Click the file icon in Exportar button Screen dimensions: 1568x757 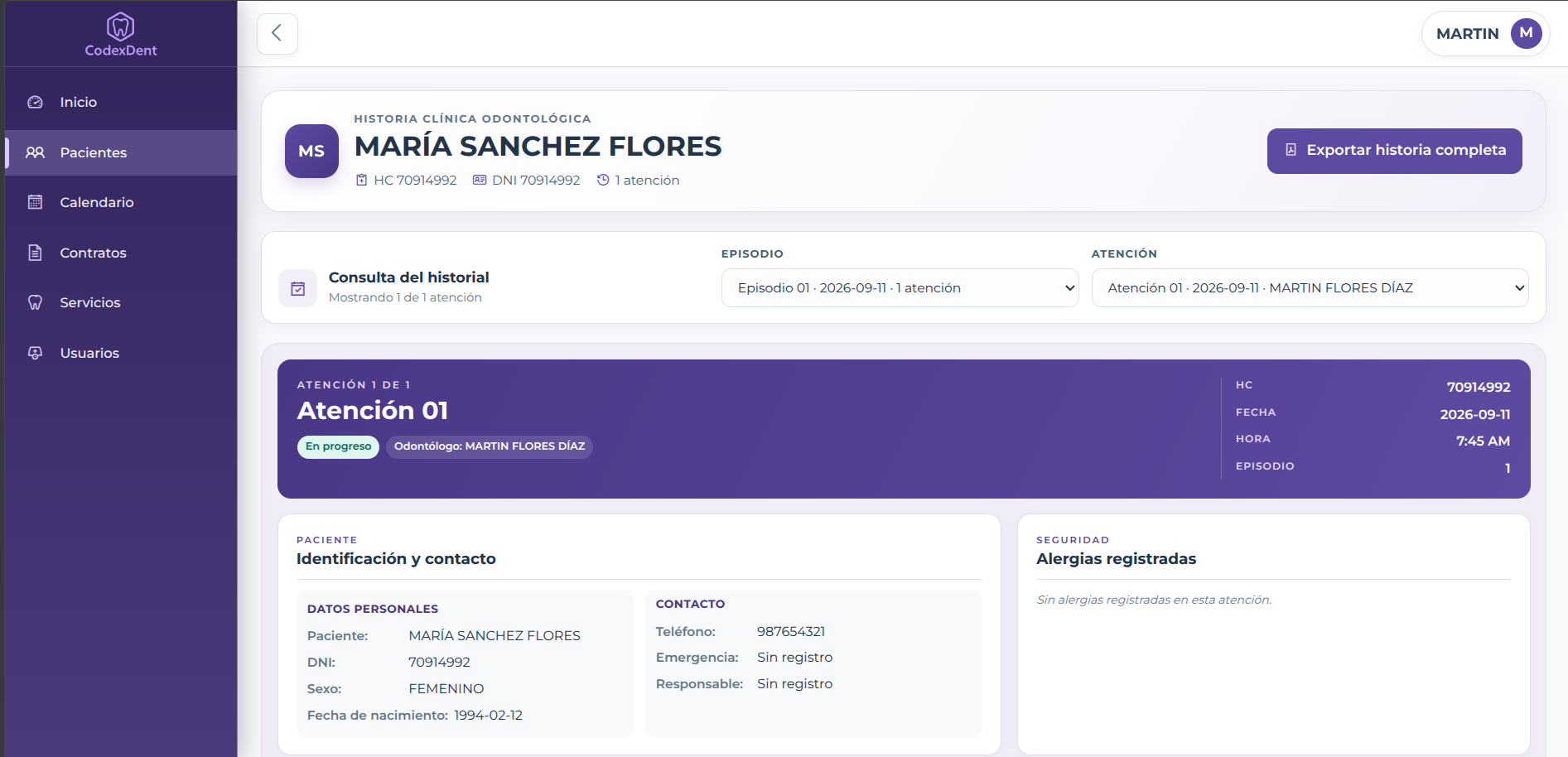click(1291, 150)
